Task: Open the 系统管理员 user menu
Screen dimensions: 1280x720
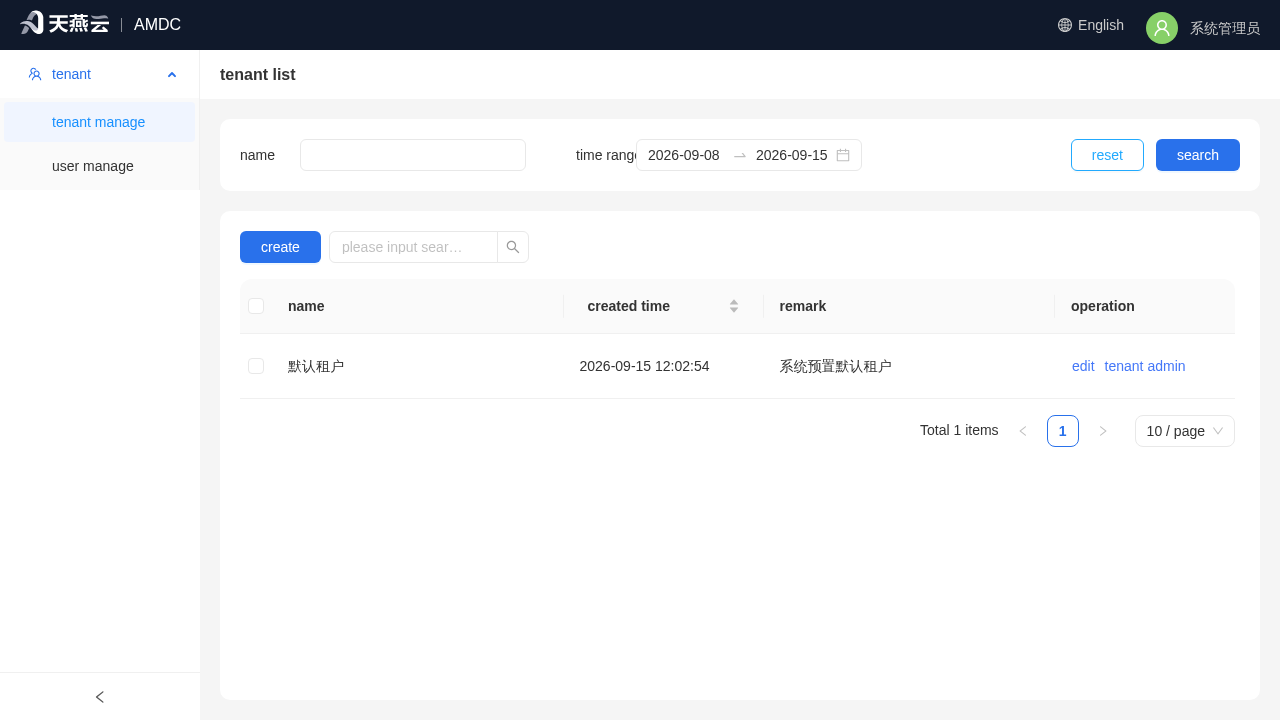Action: (1225, 28)
